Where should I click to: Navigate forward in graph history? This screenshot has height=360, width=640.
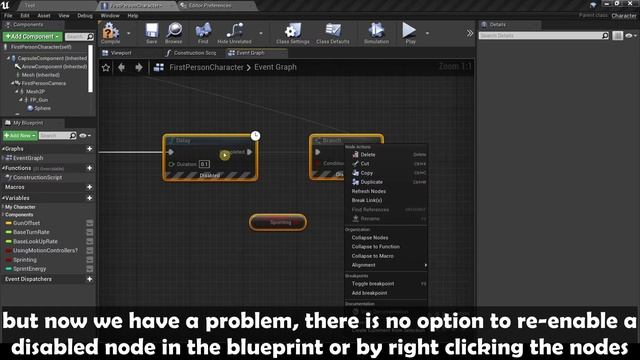coord(139,67)
